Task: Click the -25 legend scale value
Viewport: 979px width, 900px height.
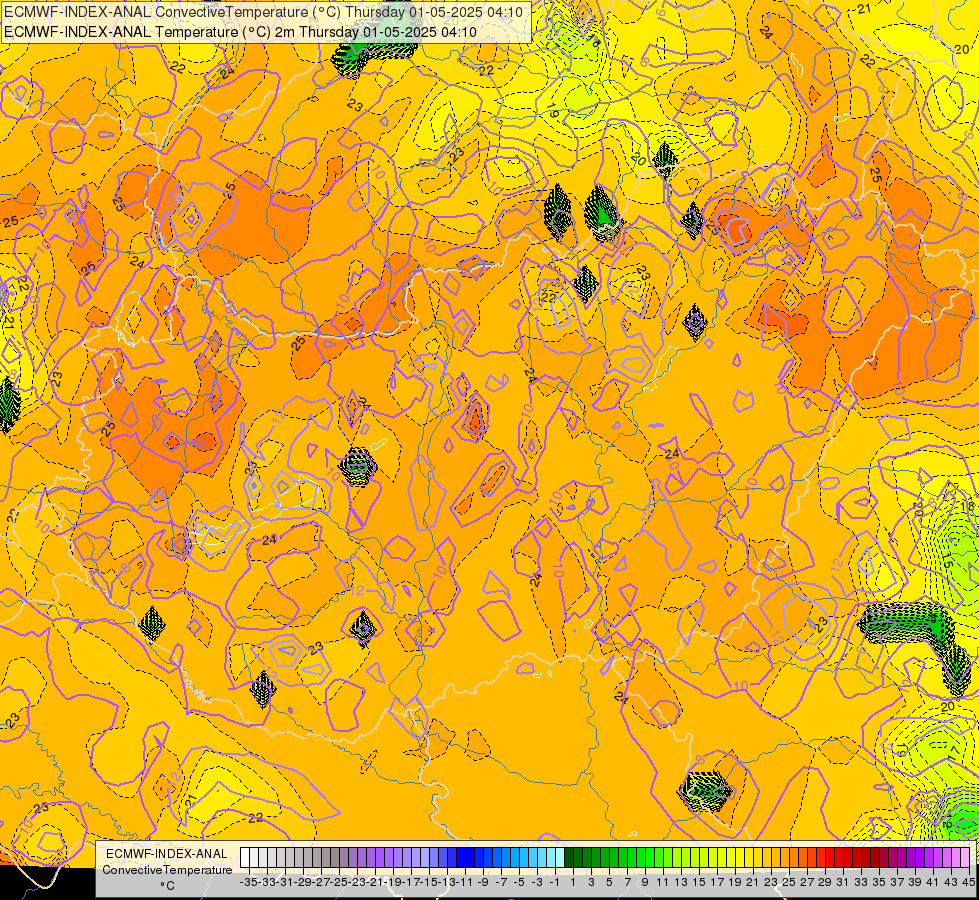Action: click(x=339, y=882)
